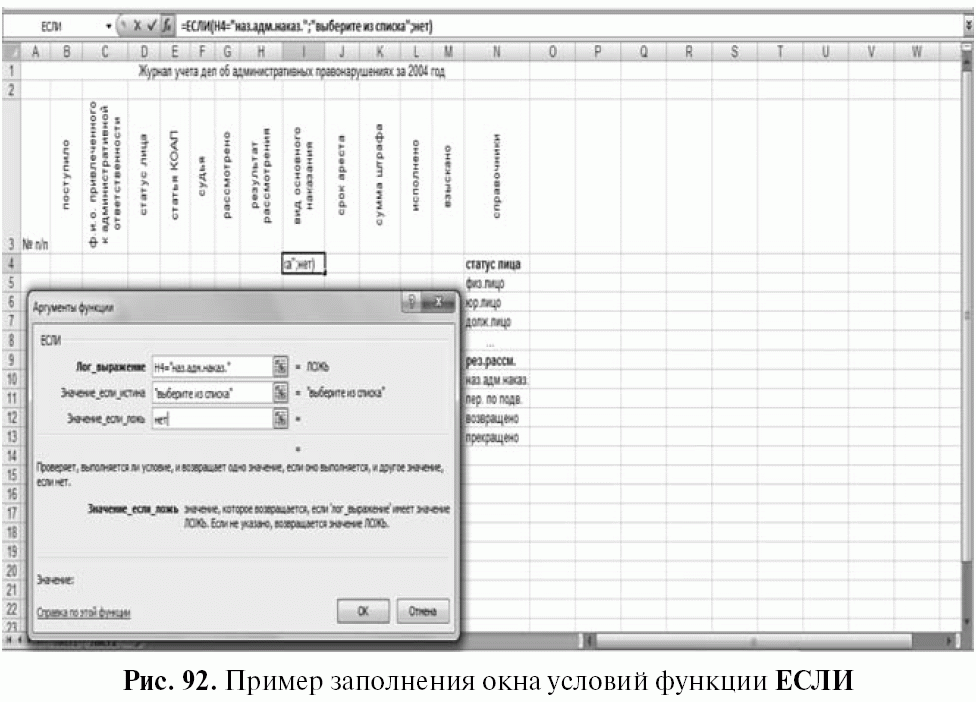Confirm the function arguments with OK
This screenshot has width=976, height=702.
click(363, 611)
